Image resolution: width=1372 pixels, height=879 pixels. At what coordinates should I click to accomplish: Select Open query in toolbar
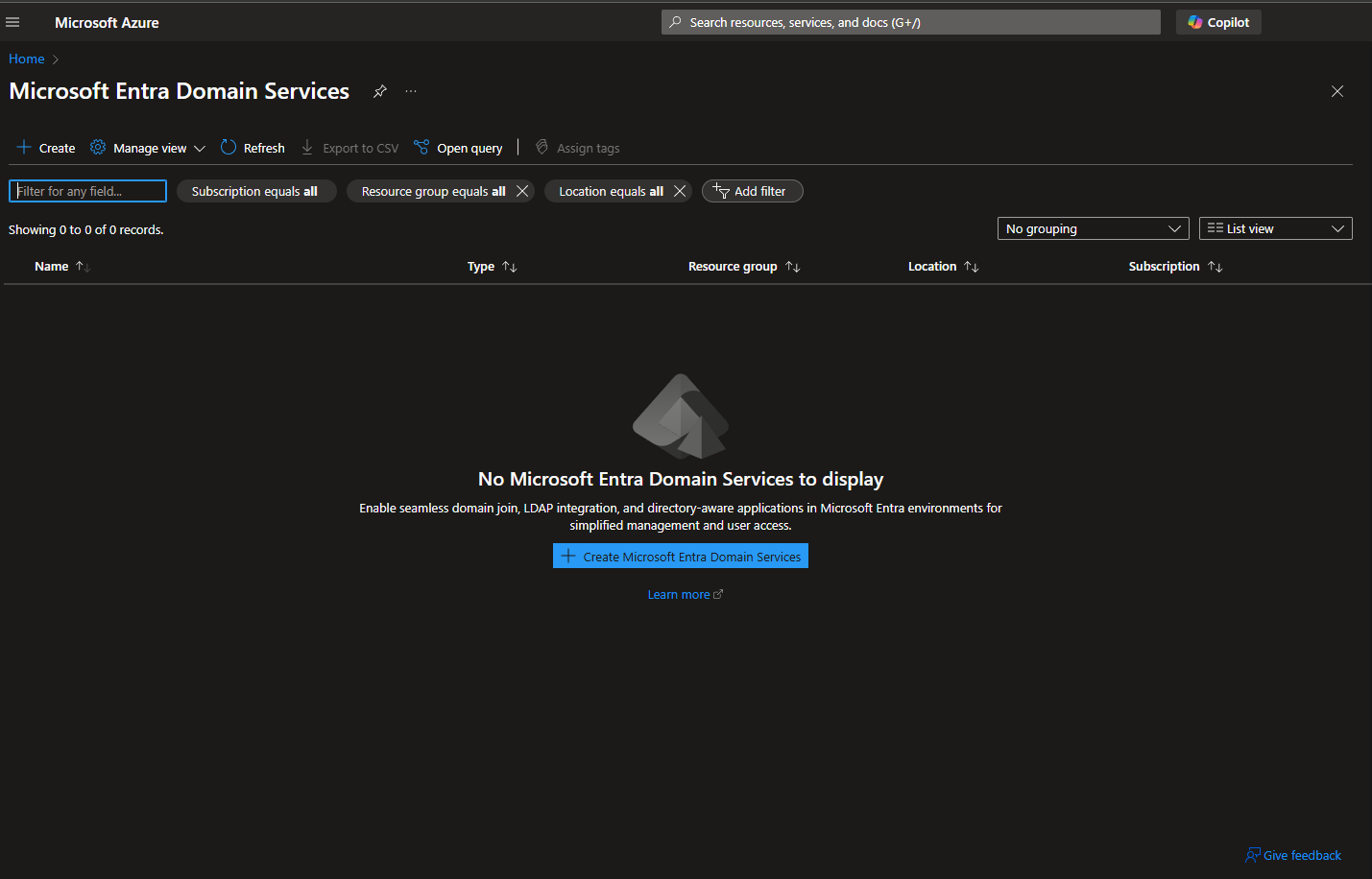point(458,148)
